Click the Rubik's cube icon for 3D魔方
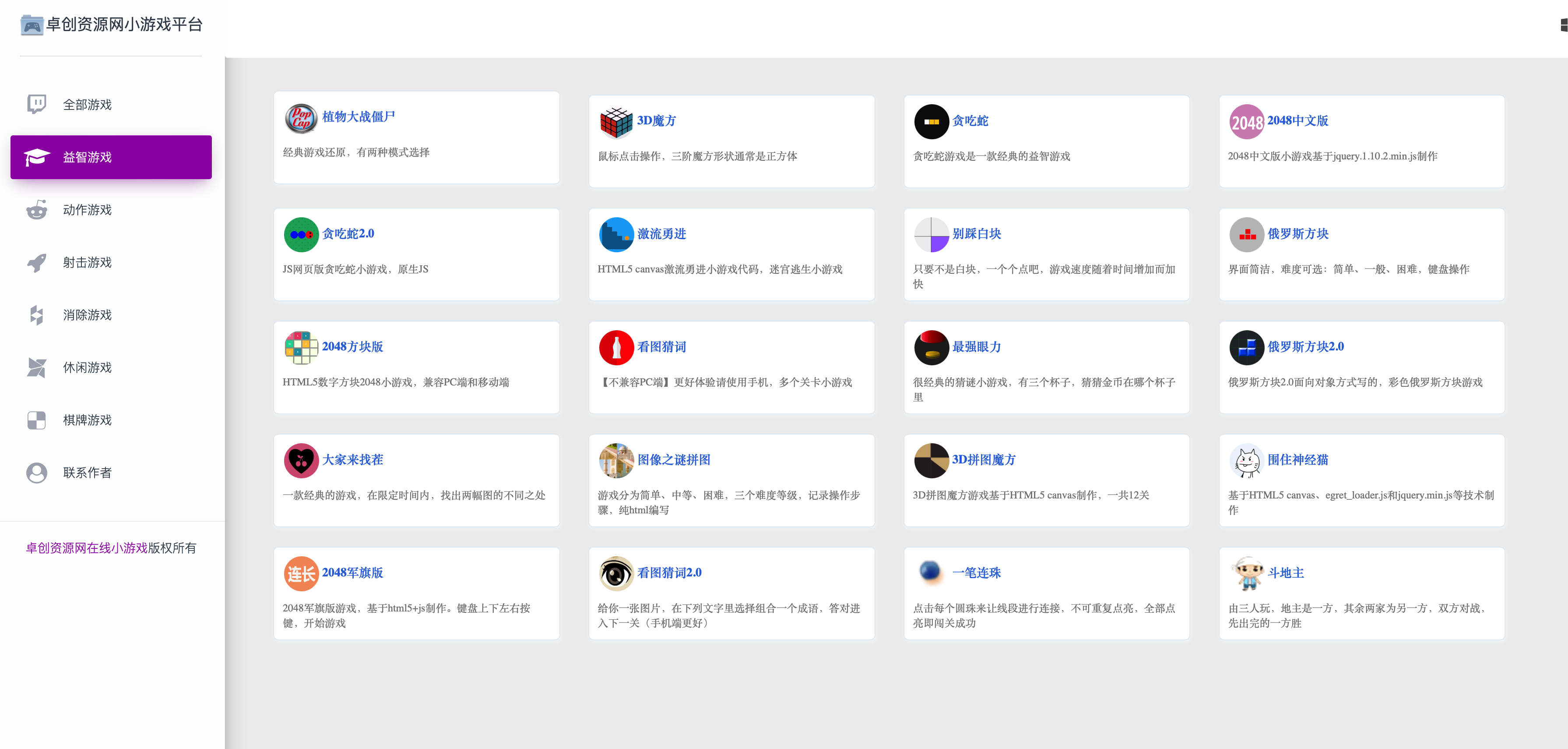 [x=616, y=122]
